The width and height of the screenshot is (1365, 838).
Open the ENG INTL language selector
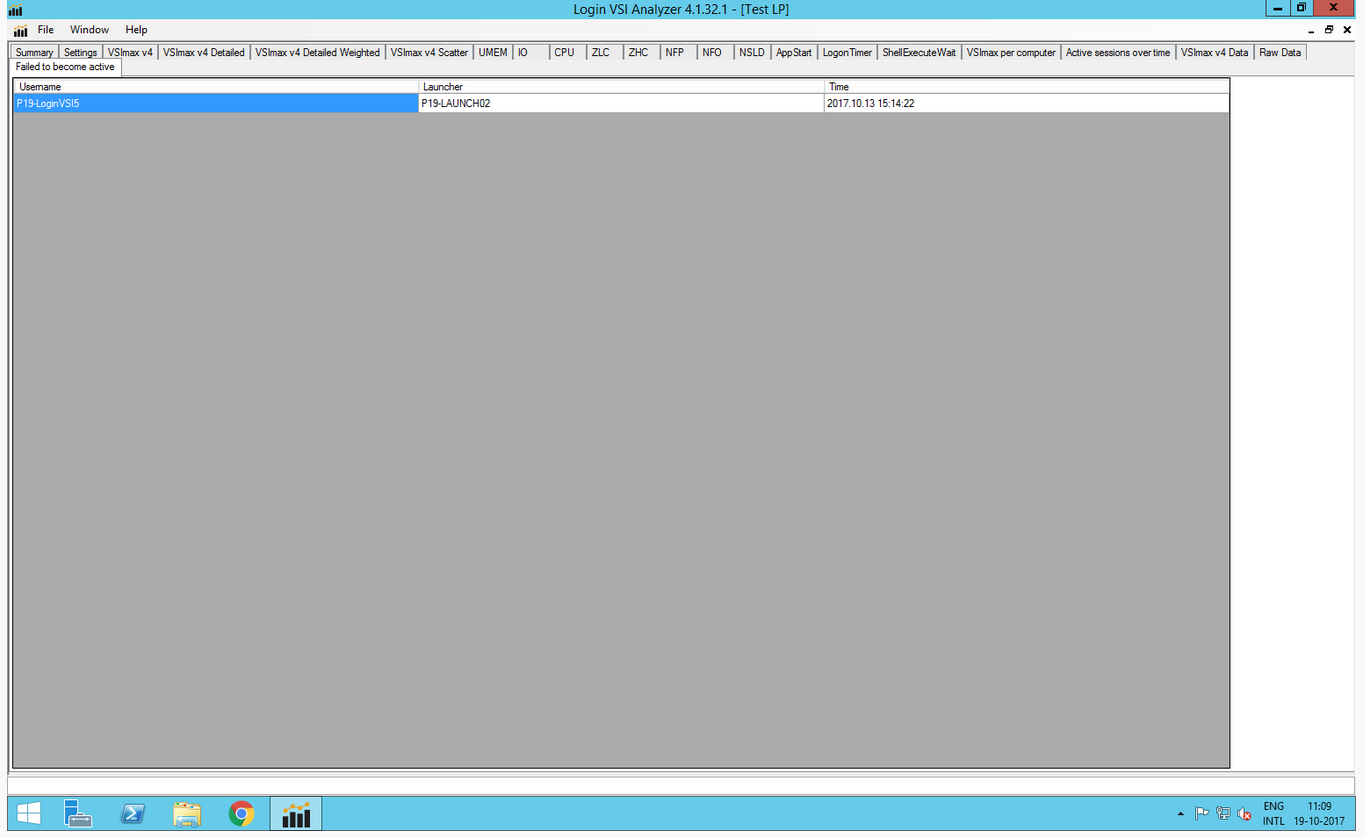click(1274, 814)
